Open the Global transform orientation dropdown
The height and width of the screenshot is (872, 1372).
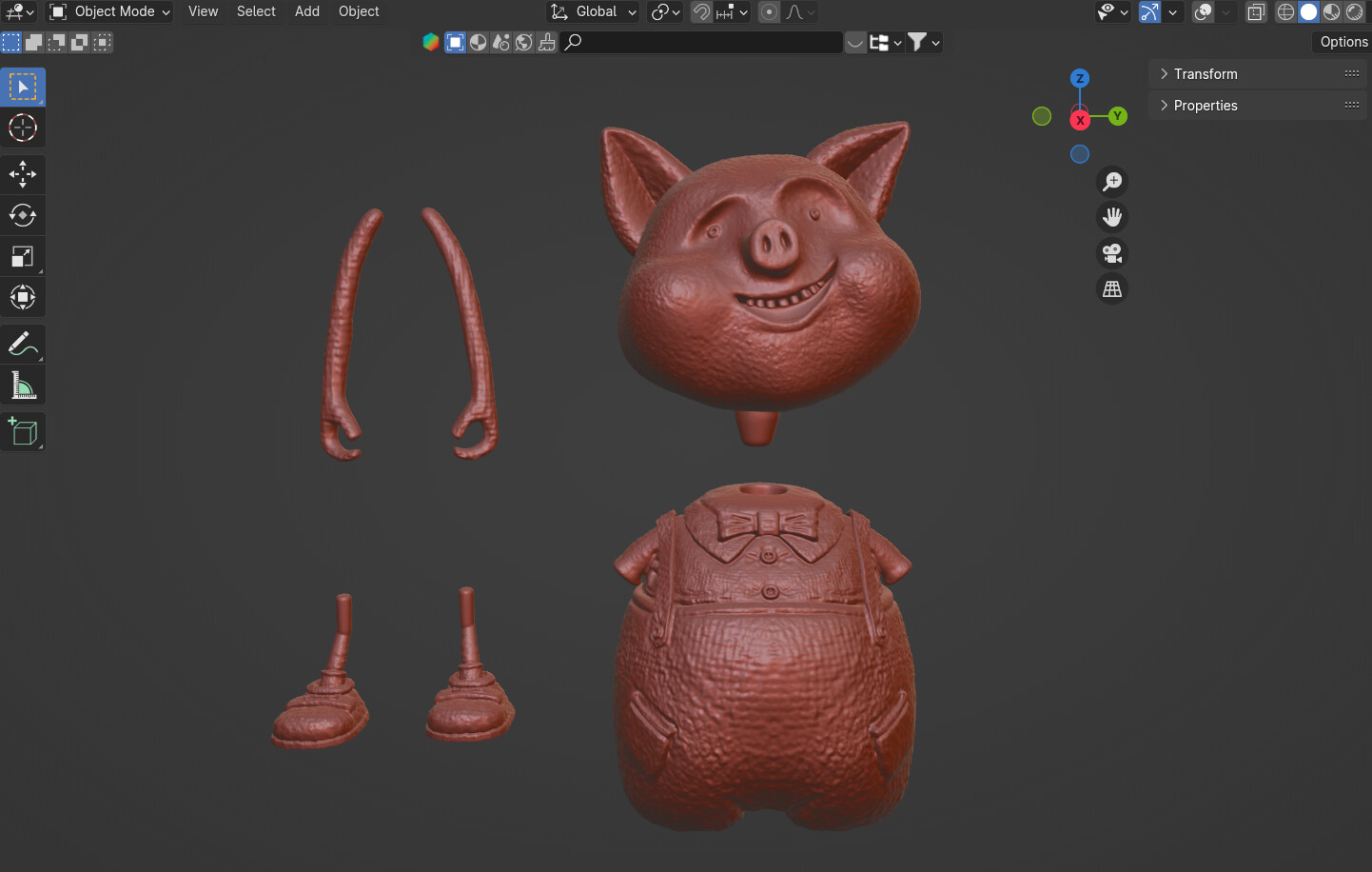pos(592,11)
